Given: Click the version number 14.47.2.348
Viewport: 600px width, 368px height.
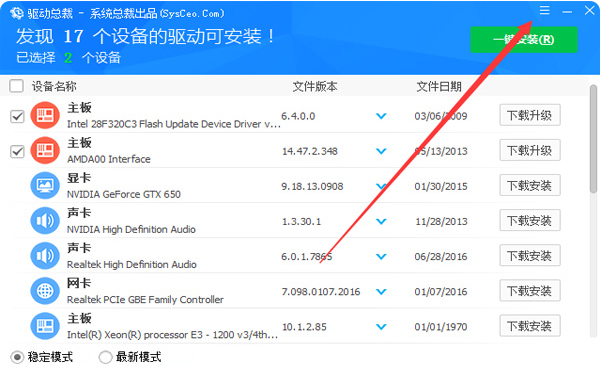Looking at the screenshot, I should [x=310, y=151].
